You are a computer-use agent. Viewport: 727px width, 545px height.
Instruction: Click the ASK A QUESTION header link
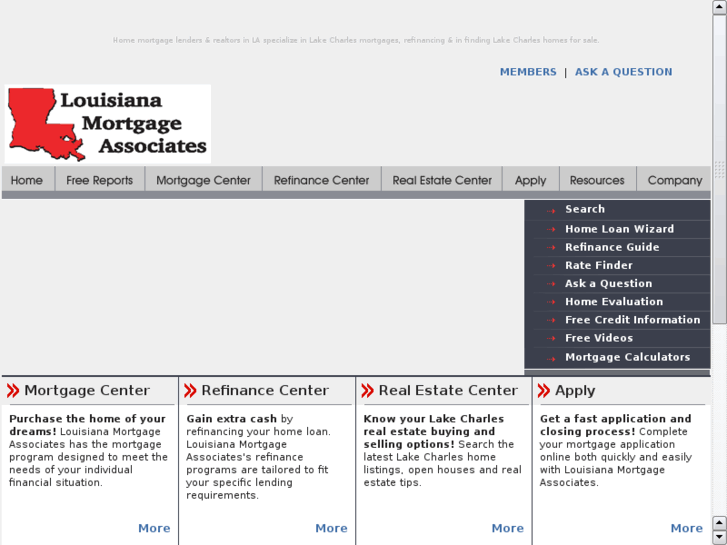[x=623, y=72]
